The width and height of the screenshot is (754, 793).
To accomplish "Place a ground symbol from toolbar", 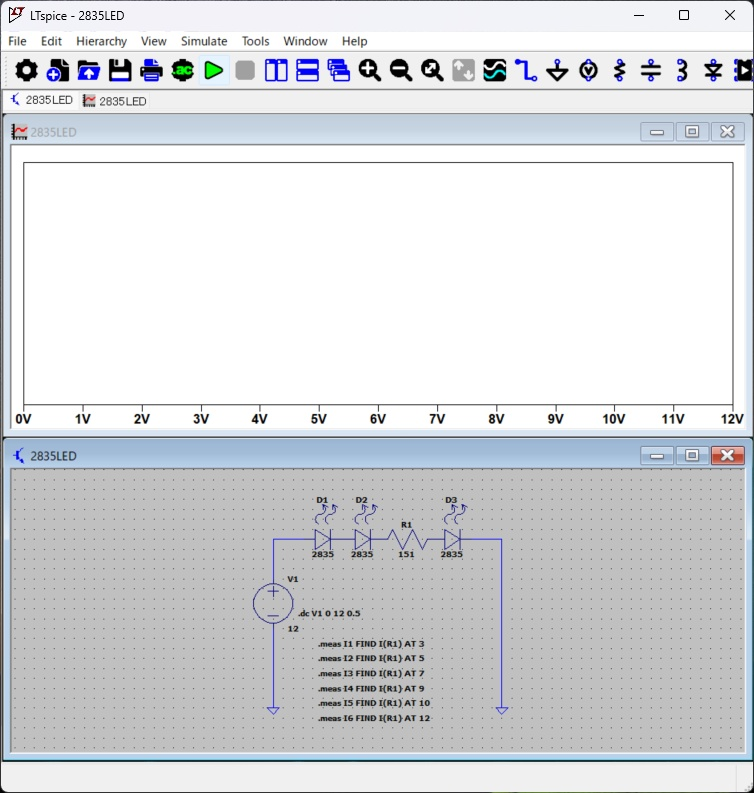I will click(x=557, y=70).
